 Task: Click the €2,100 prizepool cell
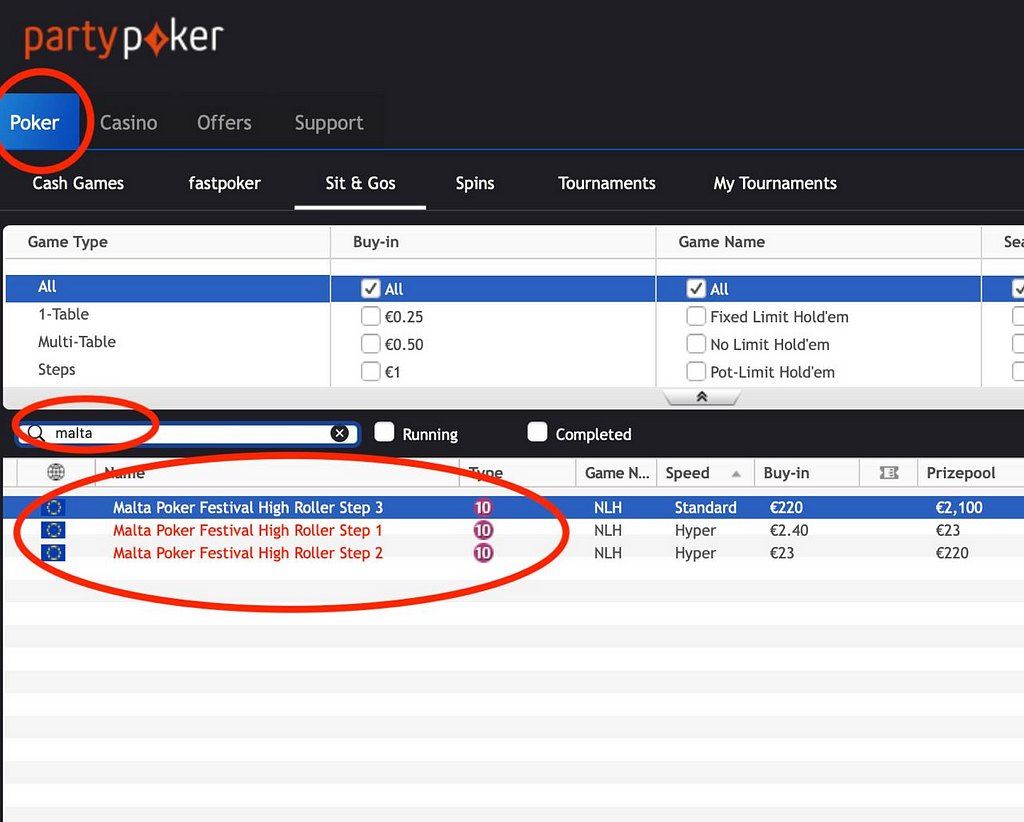click(x=959, y=507)
